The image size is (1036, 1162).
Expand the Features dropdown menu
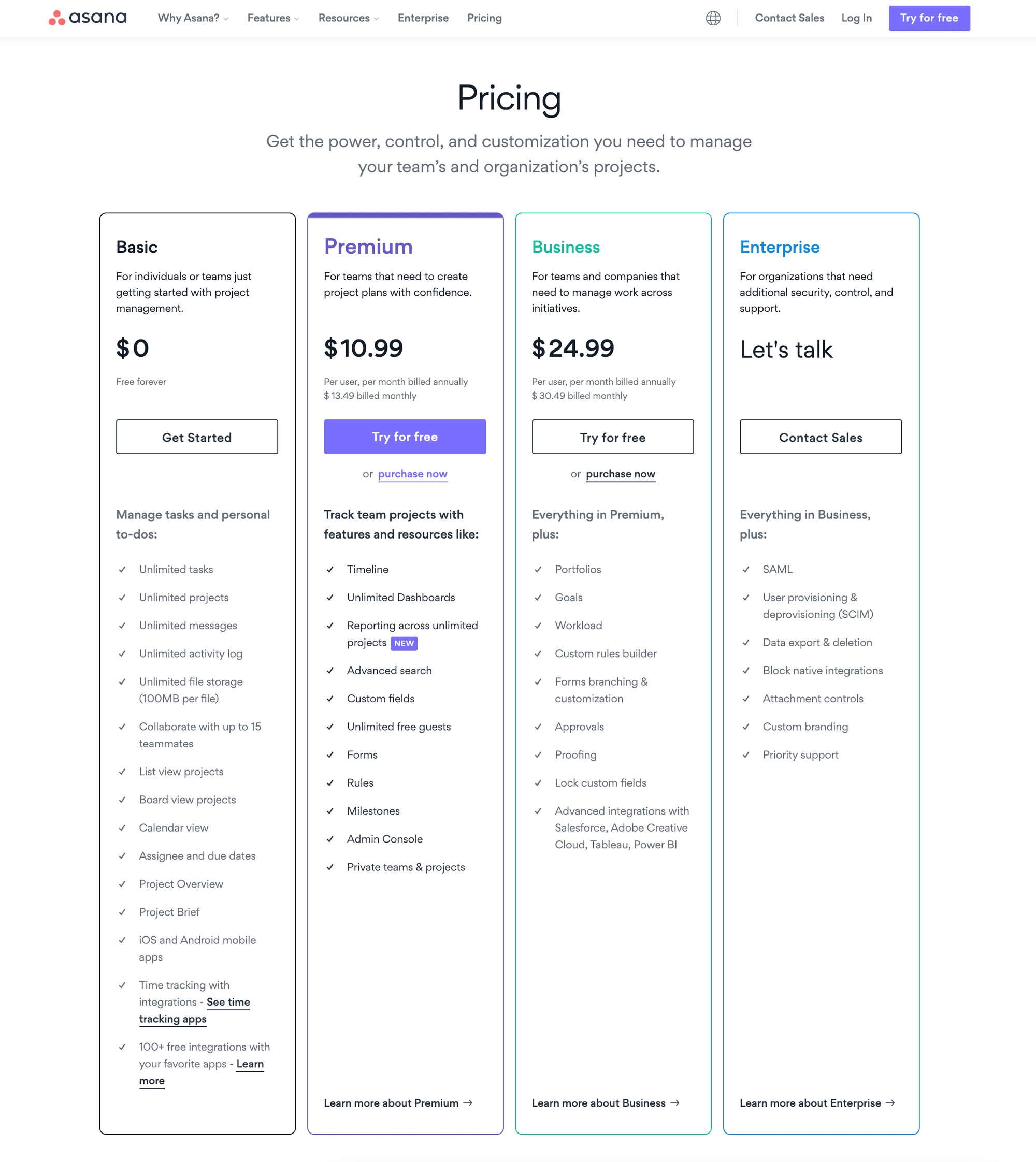pyautogui.click(x=272, y=18)
